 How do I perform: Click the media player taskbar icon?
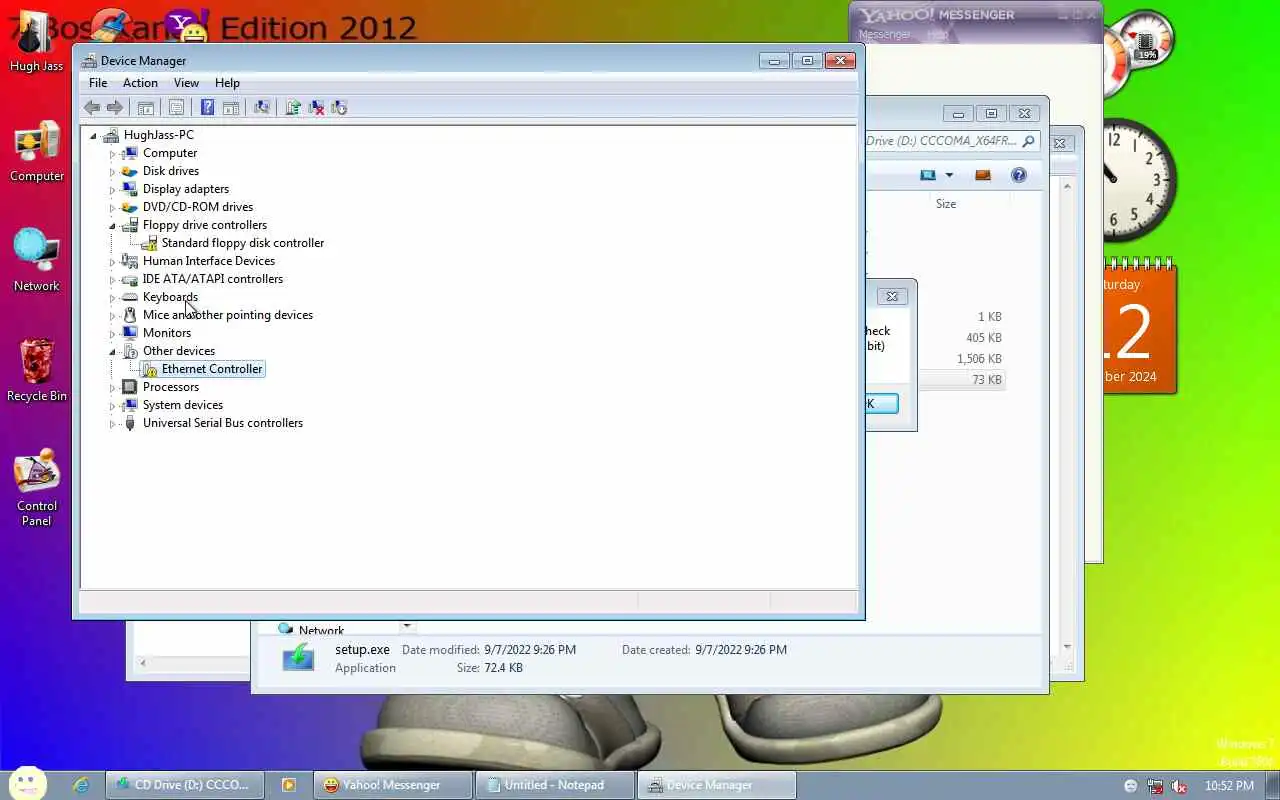tap(288, 785)
